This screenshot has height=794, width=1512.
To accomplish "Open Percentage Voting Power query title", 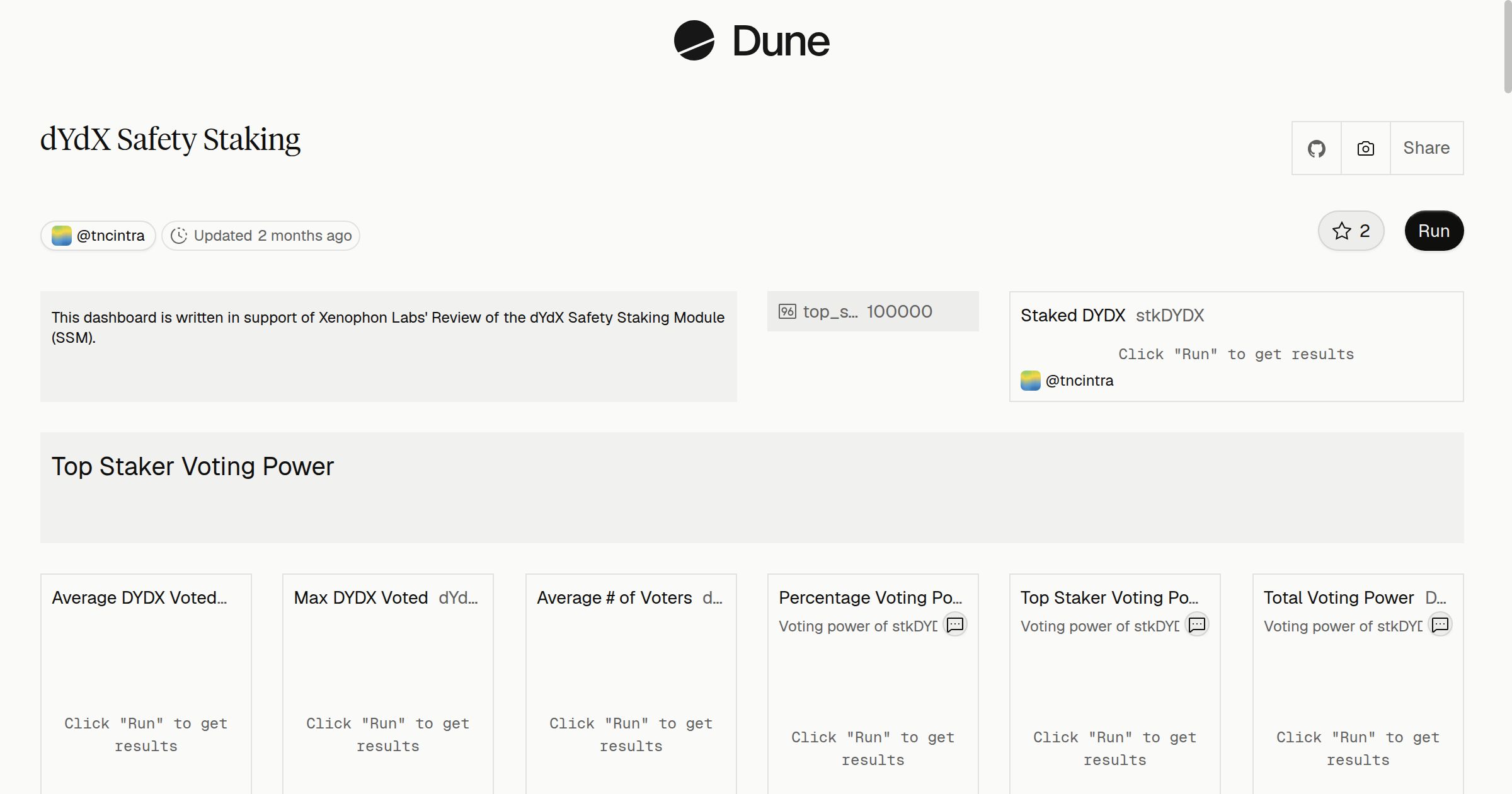I will click(x=870, y=597).
